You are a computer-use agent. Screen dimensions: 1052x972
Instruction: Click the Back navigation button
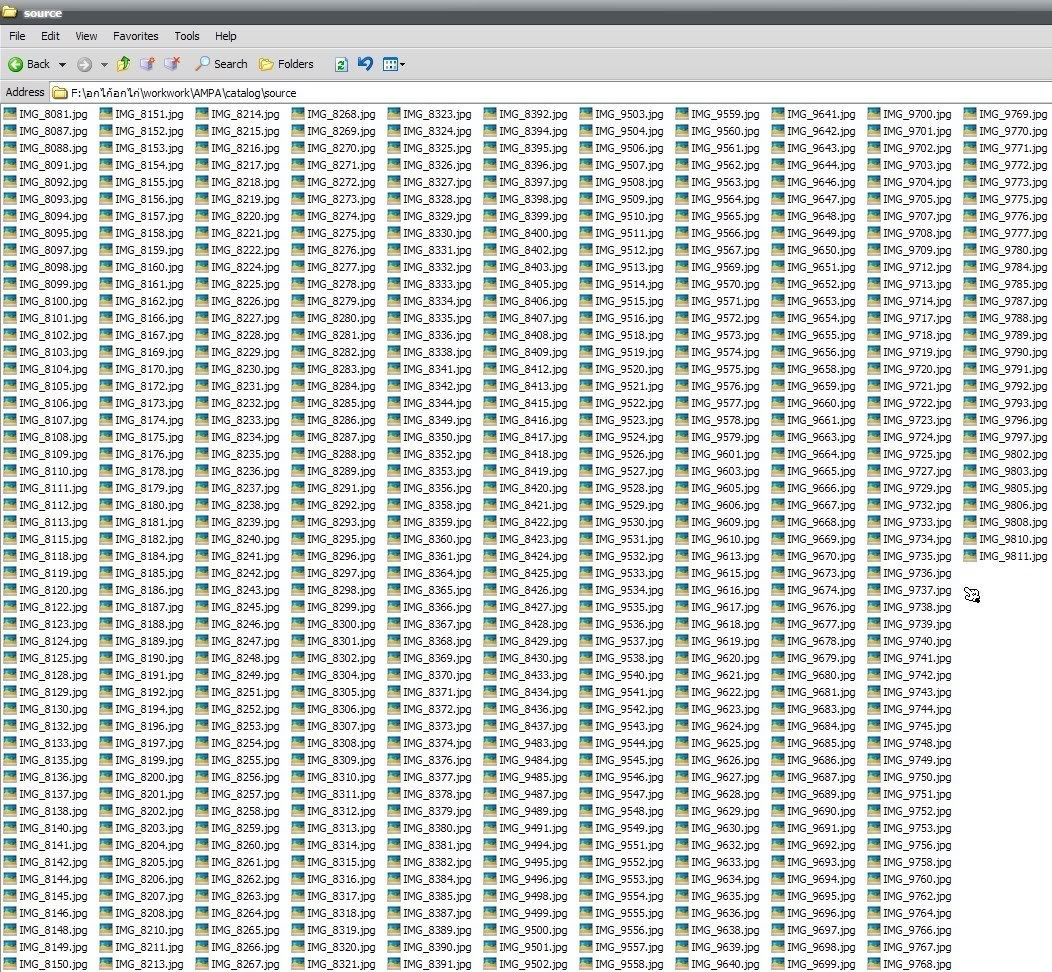click(28, 64)
